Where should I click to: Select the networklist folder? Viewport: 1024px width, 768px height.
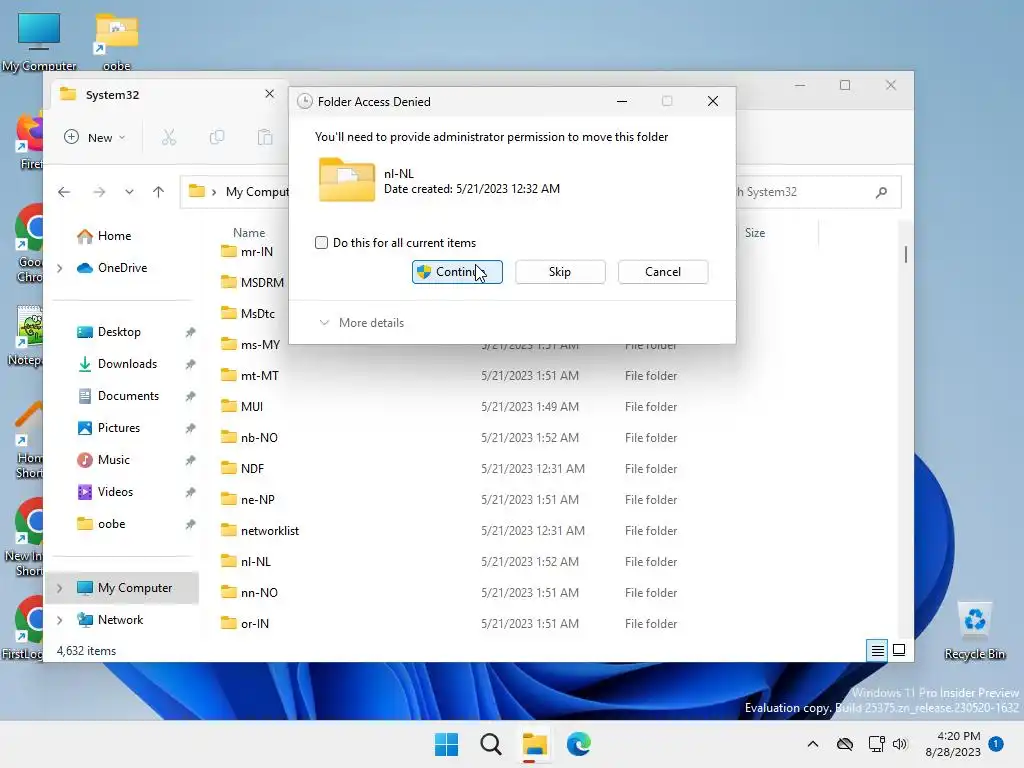point(260,531)
